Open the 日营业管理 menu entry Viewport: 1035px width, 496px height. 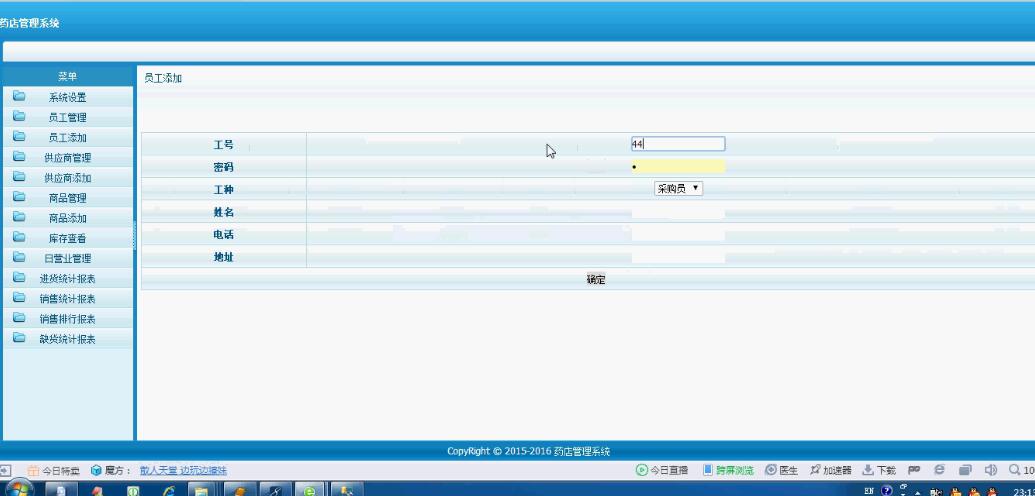(x=67, y=258)
